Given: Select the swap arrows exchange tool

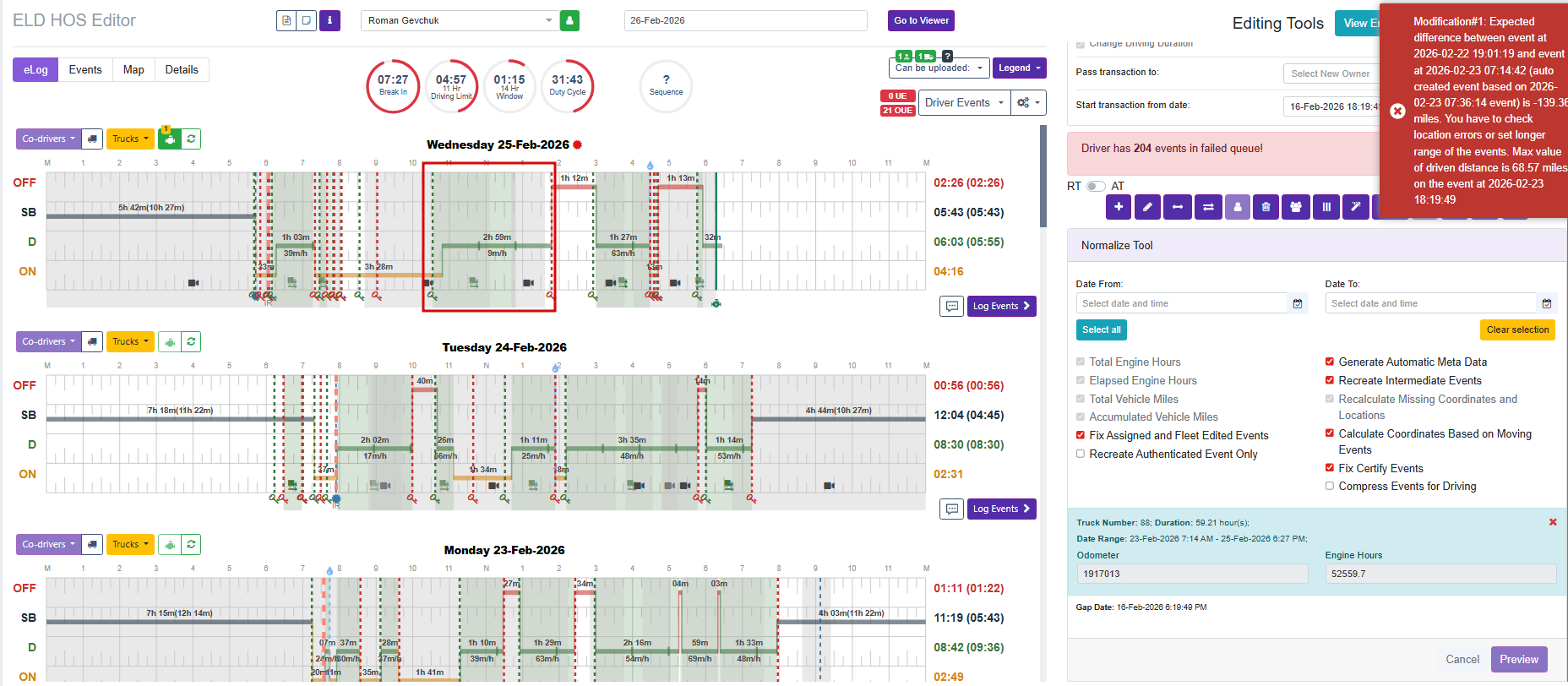Looking at the screenshot, I should coord(1208,206).
